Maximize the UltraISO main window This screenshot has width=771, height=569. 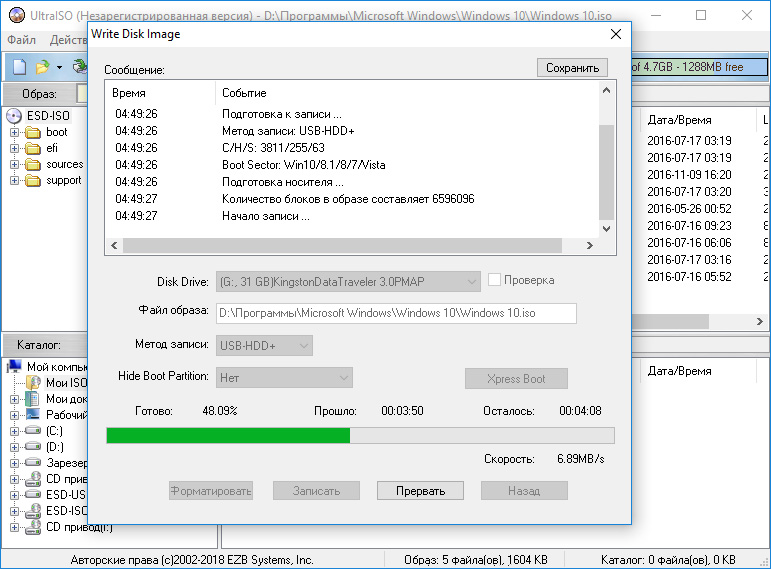(x=701, y=15)
